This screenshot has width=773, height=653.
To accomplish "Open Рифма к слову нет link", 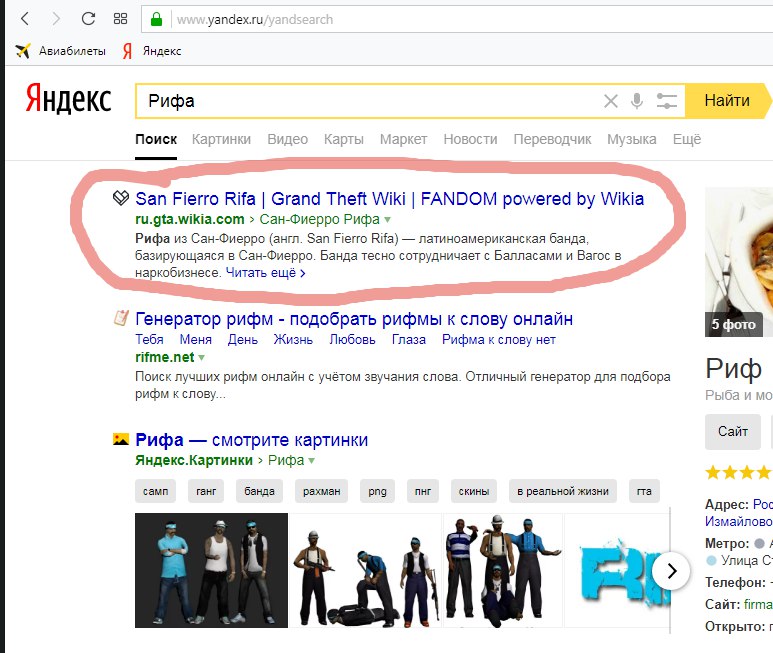I will coord(498,340).
